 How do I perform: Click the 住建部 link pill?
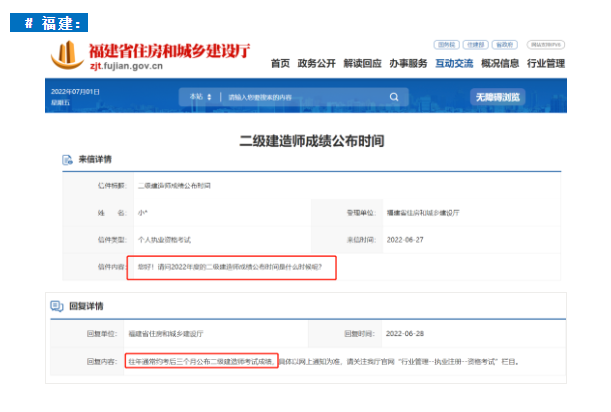pos(475,45)
